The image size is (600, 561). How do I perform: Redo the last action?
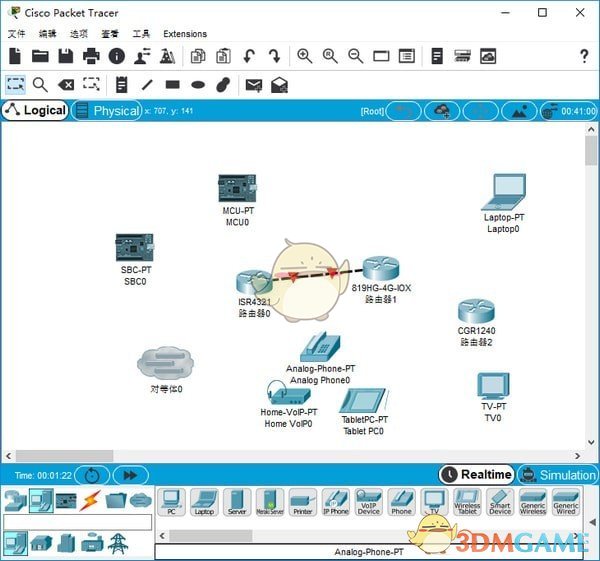274,56
